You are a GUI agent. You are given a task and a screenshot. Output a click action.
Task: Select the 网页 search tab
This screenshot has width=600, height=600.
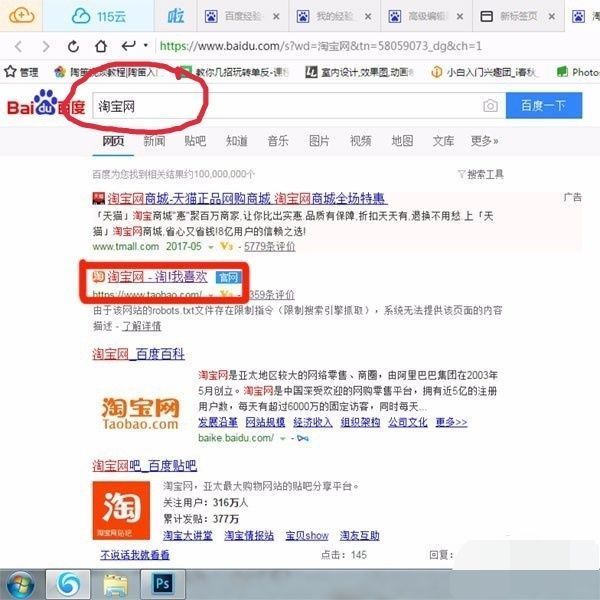click(x=113, y=141)
